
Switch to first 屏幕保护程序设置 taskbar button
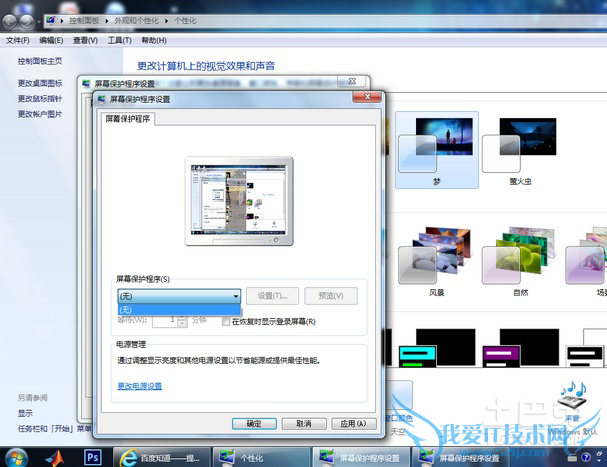point(361,458)
